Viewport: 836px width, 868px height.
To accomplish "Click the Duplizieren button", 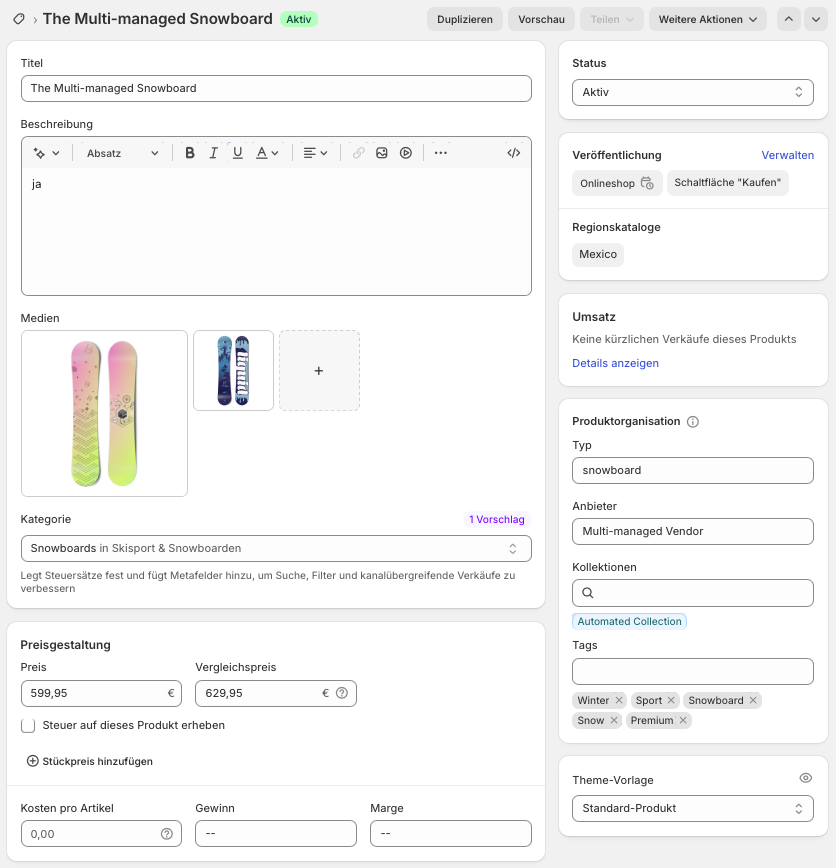I will click(465, 19).
